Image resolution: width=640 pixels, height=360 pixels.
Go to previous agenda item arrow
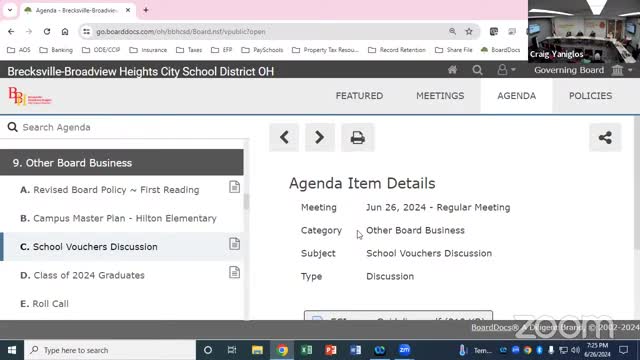[x=284, y=138]
